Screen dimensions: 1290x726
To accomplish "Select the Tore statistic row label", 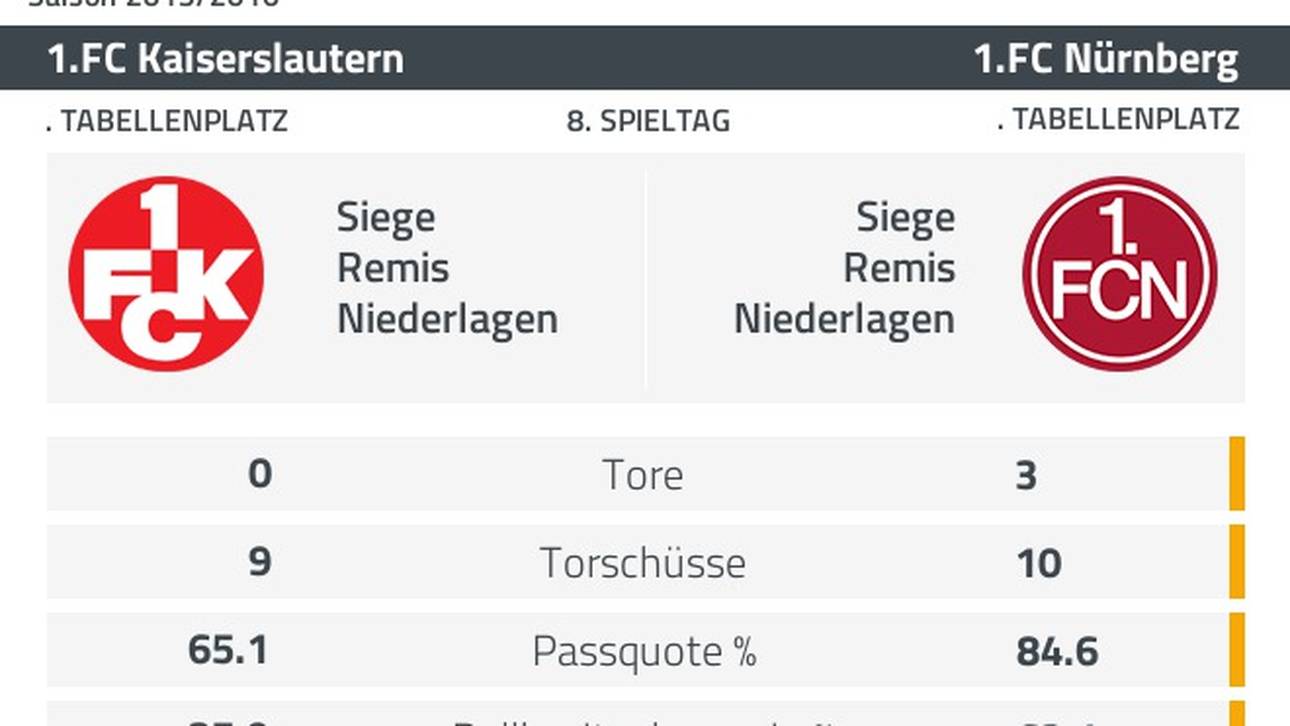I will click(x=643, y=475).
